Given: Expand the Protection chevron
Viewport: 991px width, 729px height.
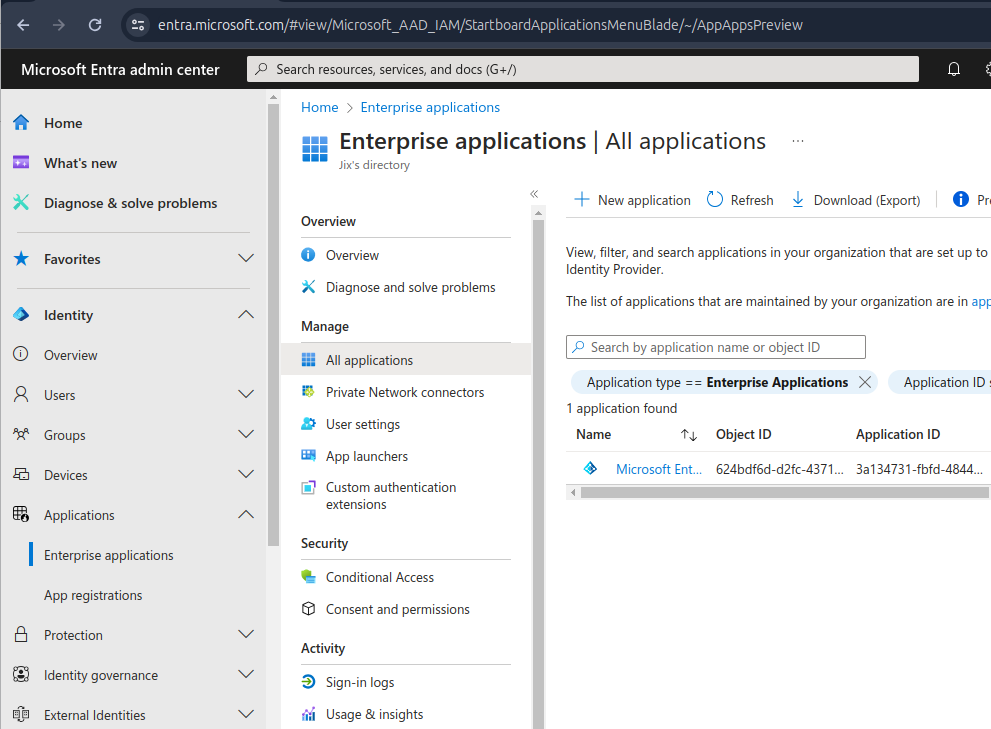Looking at the screenshot, I should (246, 634).
